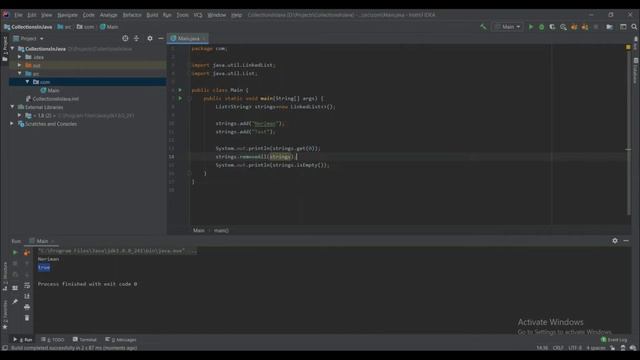The width and height of the screenshot is (640, 360).
Task: Open the TODO tool window button
Action: click(53, 340)
